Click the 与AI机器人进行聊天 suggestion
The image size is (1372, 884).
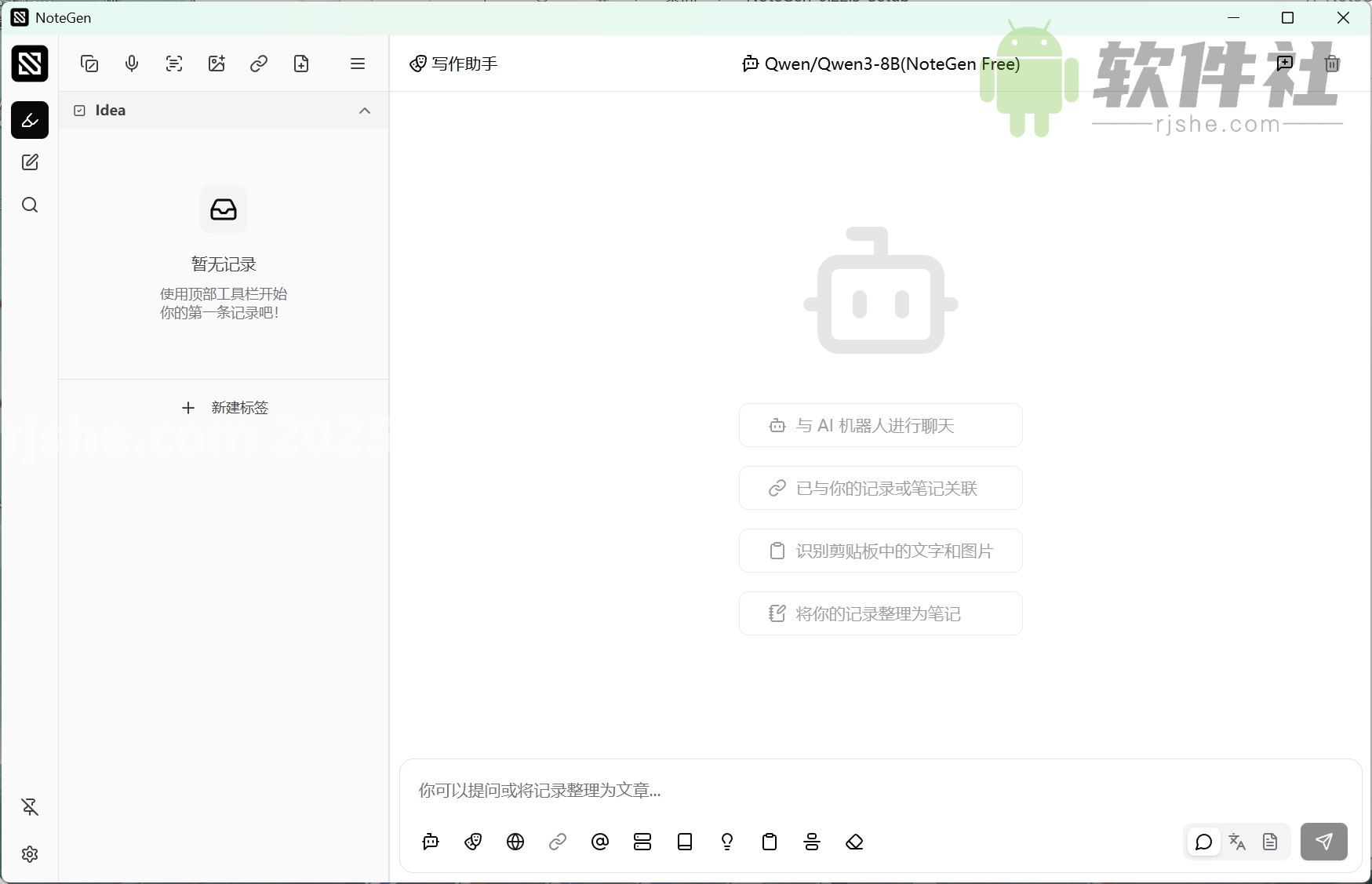point(880,425)
